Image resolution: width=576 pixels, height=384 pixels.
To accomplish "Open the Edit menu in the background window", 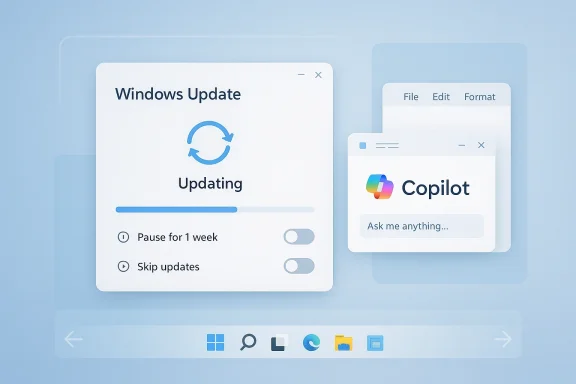I will [x=441, y=97].
